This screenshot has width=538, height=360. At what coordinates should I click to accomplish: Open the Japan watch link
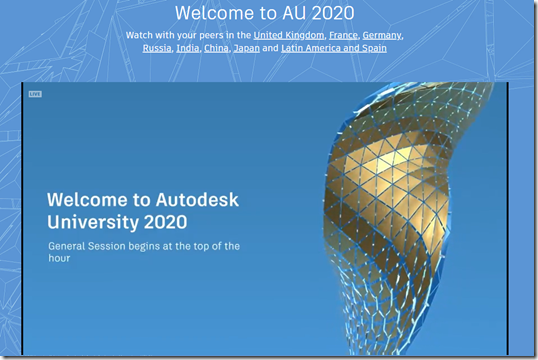tap(246, 48)
